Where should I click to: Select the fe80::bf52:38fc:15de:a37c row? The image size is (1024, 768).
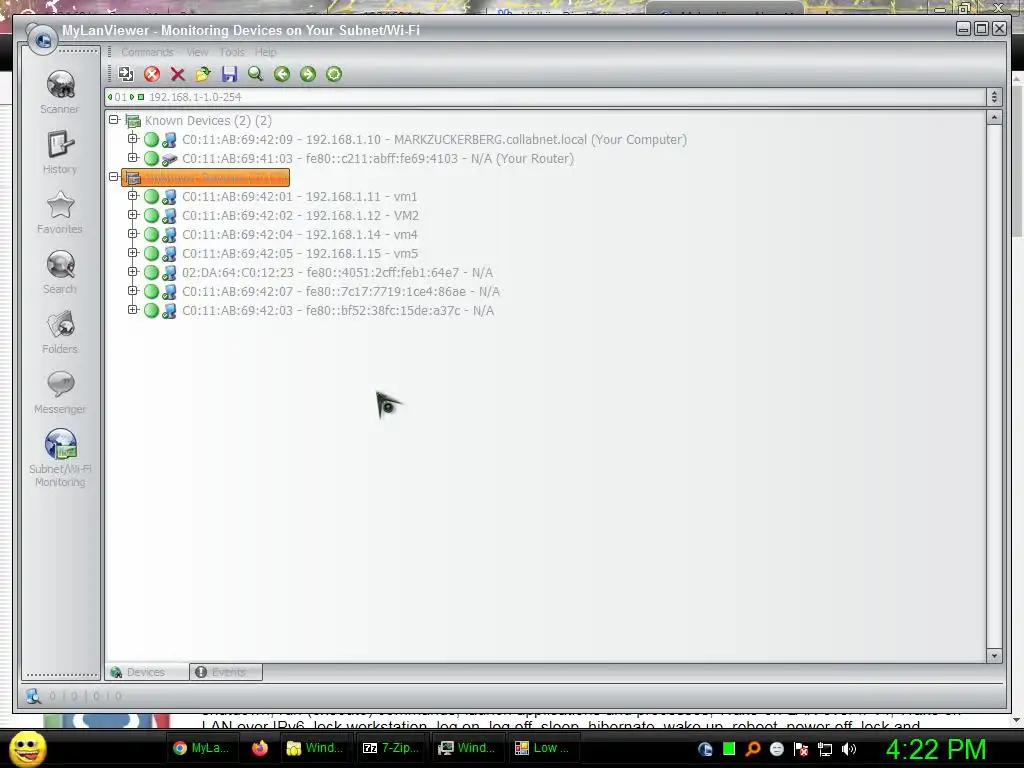click(x=338, y=310)
